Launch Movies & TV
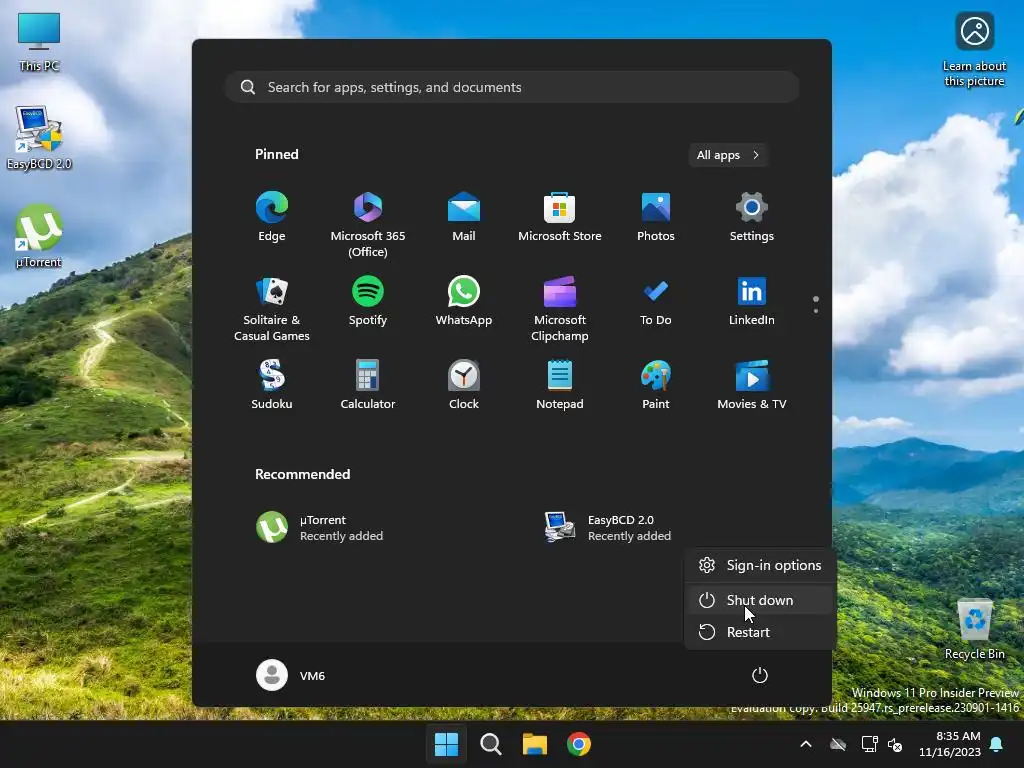Viewport: 1024px width, 768px height. pos(752,385)
